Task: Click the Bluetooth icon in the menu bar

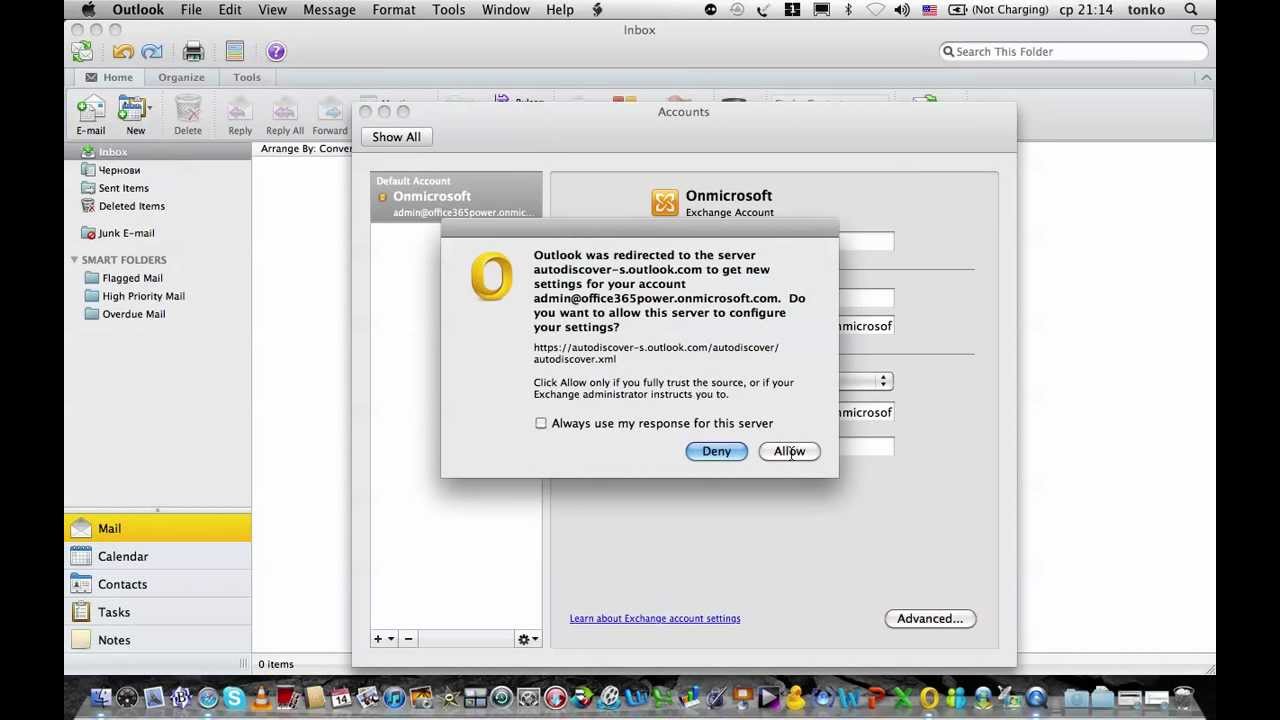Action: pyautogui.click(x=848, y=10)
